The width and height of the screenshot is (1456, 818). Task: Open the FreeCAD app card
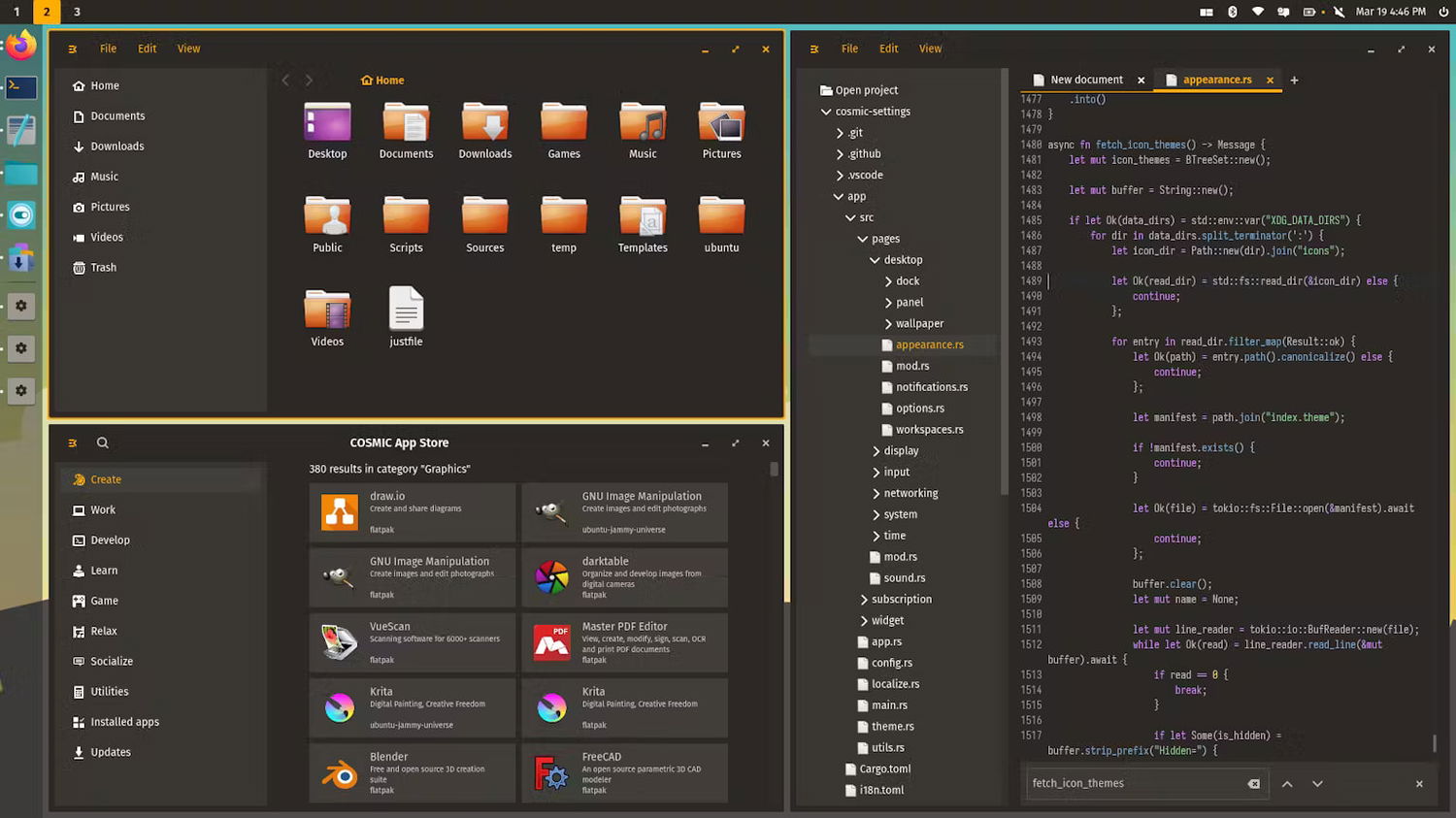625,772
